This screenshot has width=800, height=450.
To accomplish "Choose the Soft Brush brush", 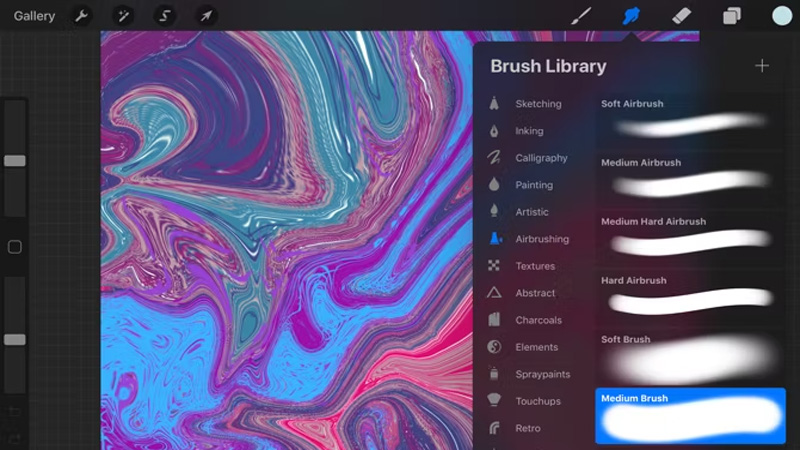I will pos(690,356).
